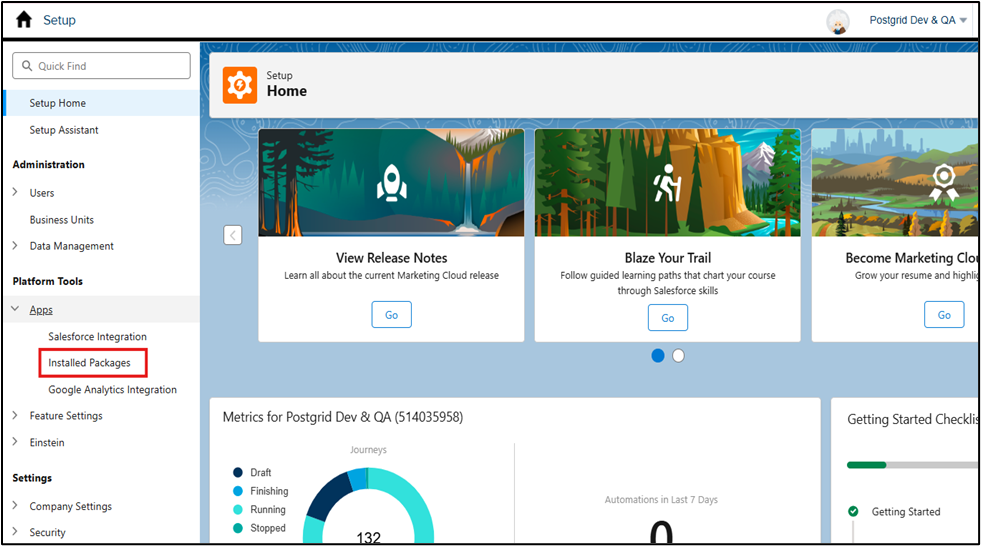Select the first carousel page dot
This screenshot has height=546, width=981.
(658, 355)
